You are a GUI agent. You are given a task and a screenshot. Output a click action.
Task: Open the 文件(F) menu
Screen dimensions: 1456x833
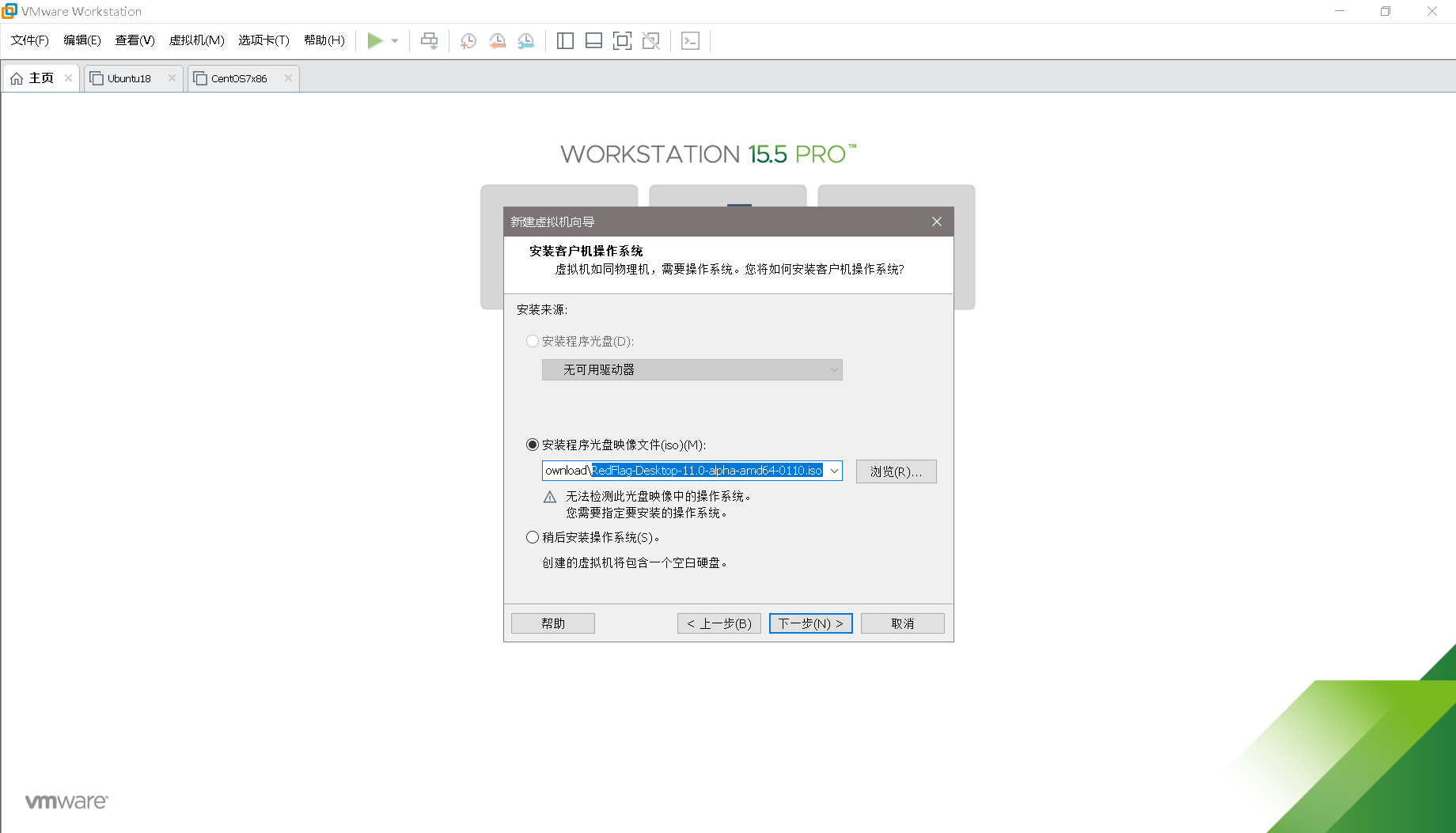point(30,40)
